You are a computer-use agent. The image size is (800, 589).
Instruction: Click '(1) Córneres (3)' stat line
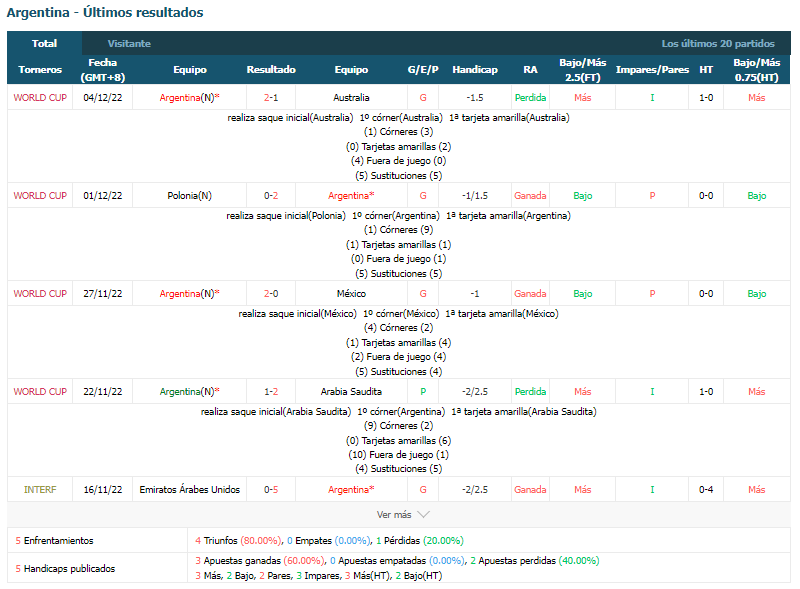click(x=398, y=132)
